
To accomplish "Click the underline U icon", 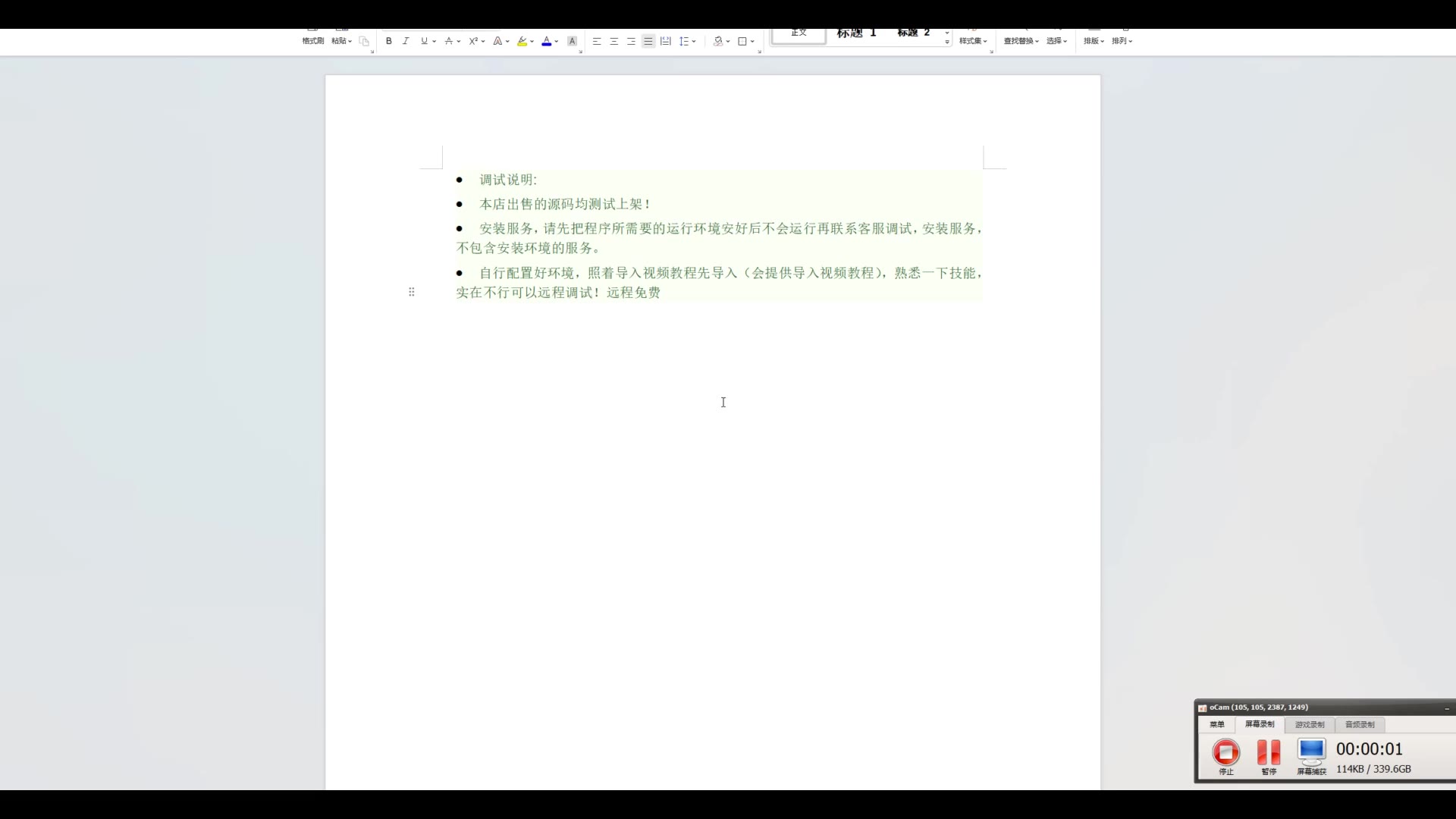I will coord(424,41).
